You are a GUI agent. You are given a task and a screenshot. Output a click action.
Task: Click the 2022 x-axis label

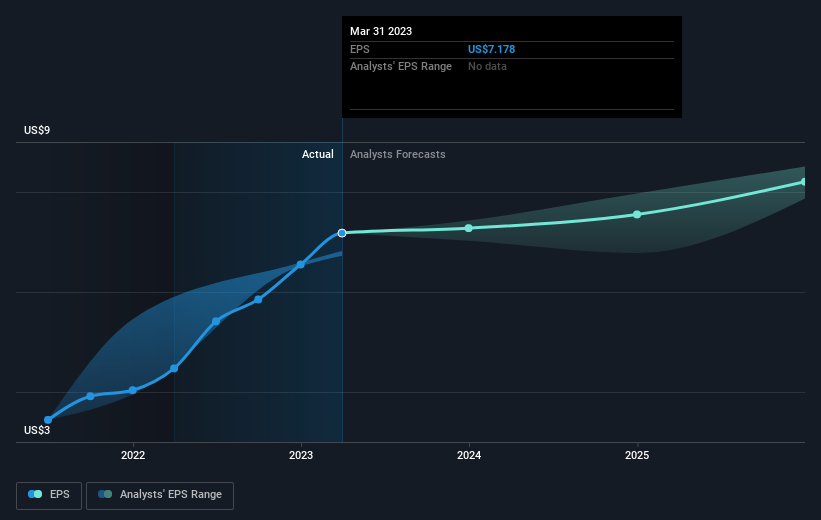tap(133, 455)
